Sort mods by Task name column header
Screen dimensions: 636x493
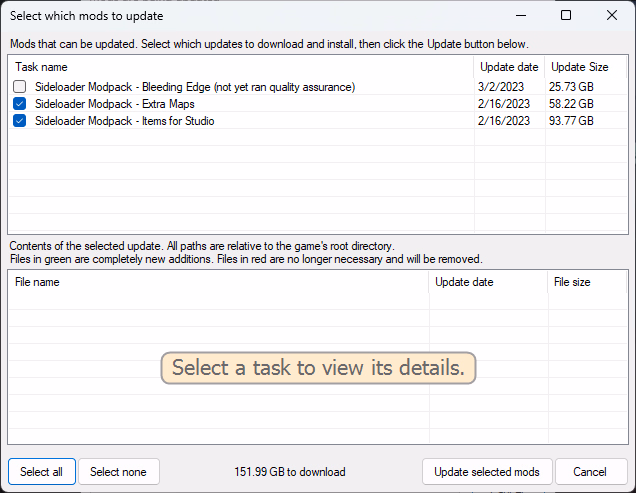coord(240,67)
